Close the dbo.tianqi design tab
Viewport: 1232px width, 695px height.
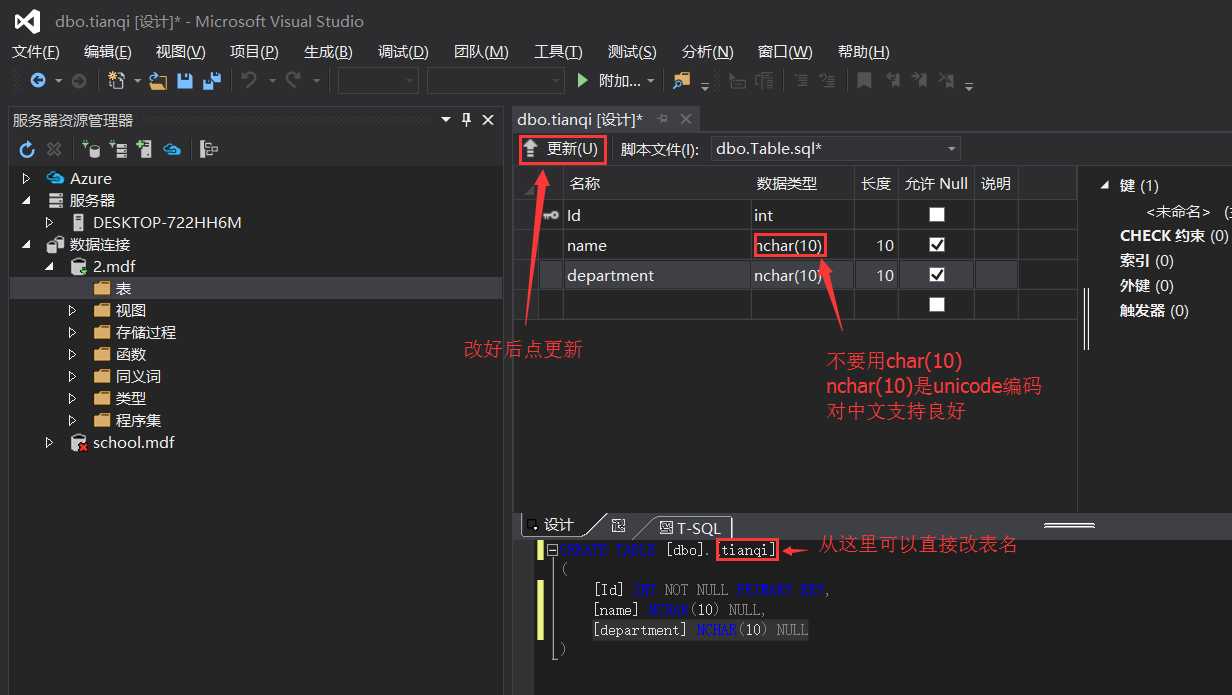(686, 120)
